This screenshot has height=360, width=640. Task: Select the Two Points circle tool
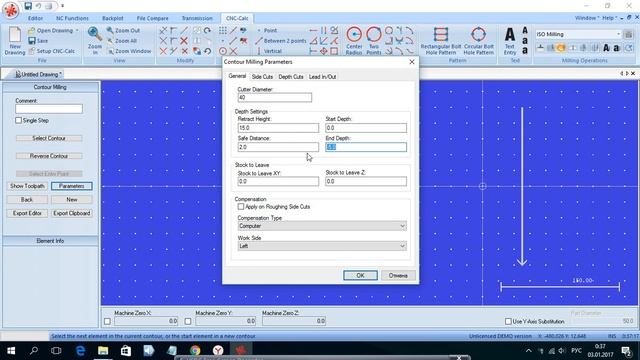pyautogui.click(x=373, y=40)
